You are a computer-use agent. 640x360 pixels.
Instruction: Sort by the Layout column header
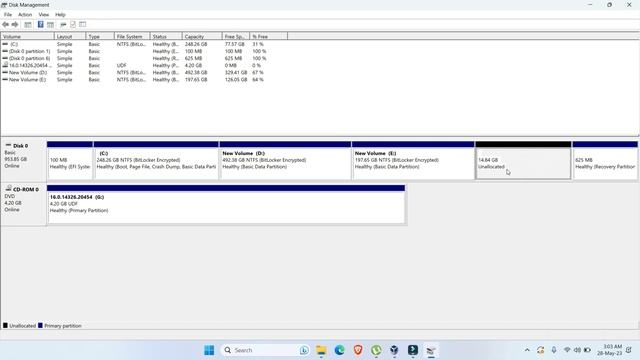tap(70, 37)
